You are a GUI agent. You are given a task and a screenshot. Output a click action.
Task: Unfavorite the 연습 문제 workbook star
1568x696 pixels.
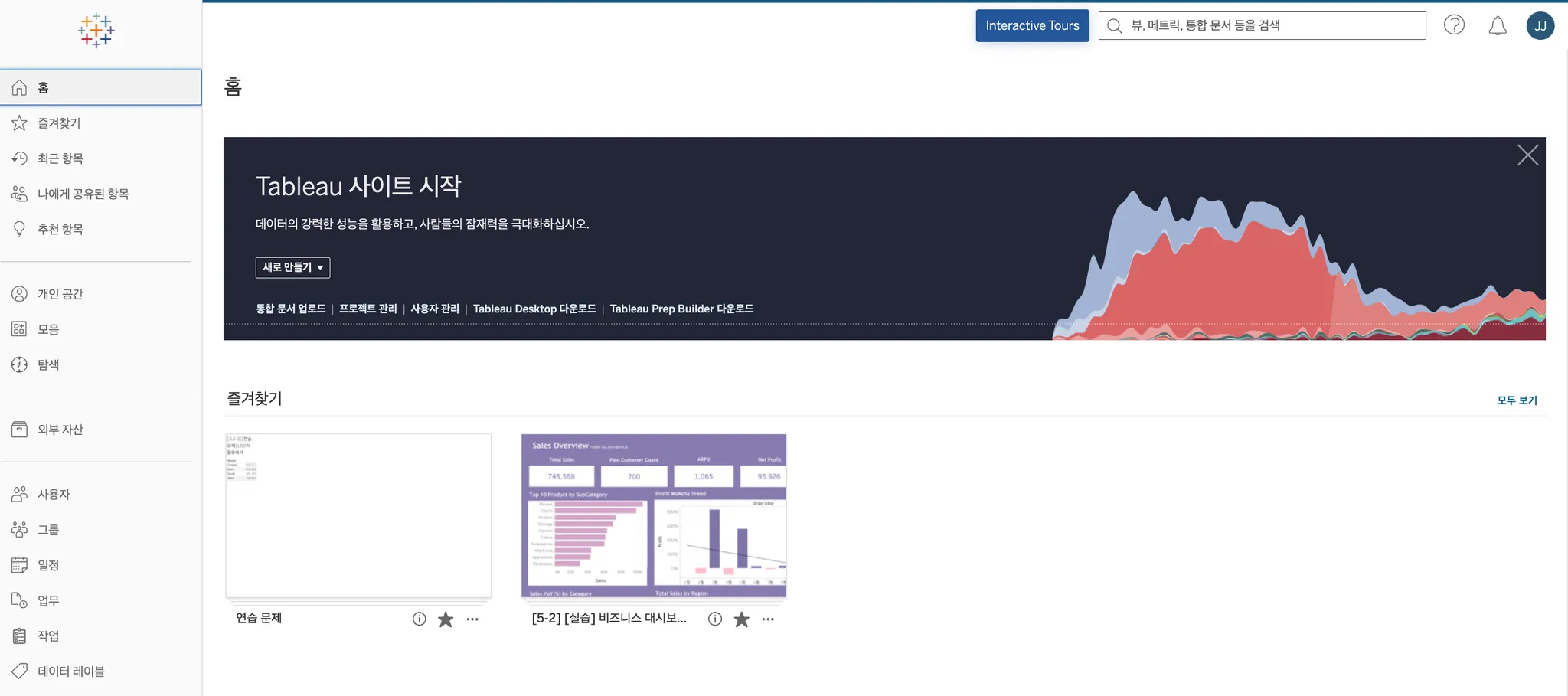tap(446, 619)
